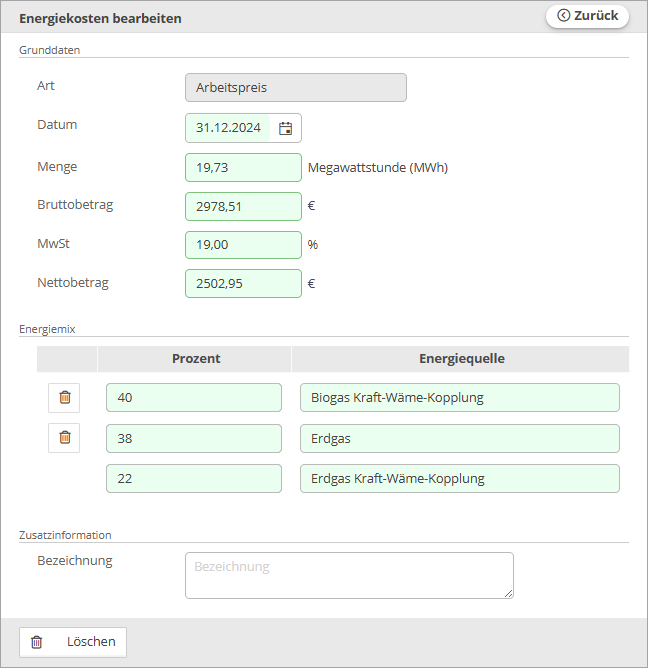648x668 pixels.
Task: Open the calendar date picker icon
Action: click(286, 128)
